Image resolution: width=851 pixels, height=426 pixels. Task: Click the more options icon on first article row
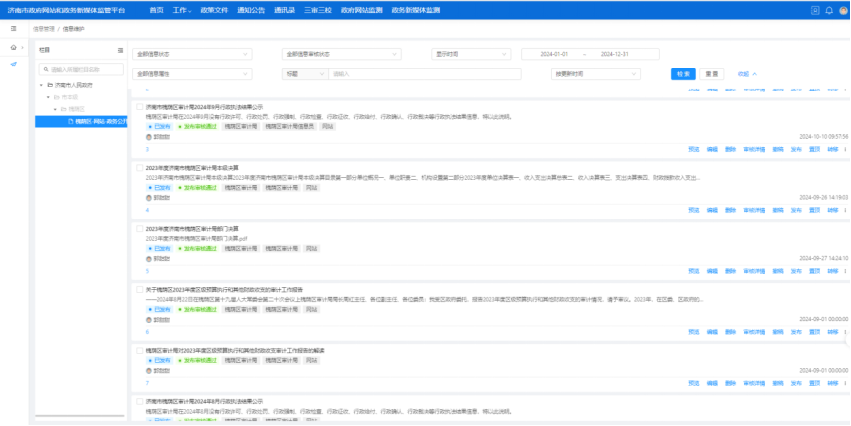point(845,149)
